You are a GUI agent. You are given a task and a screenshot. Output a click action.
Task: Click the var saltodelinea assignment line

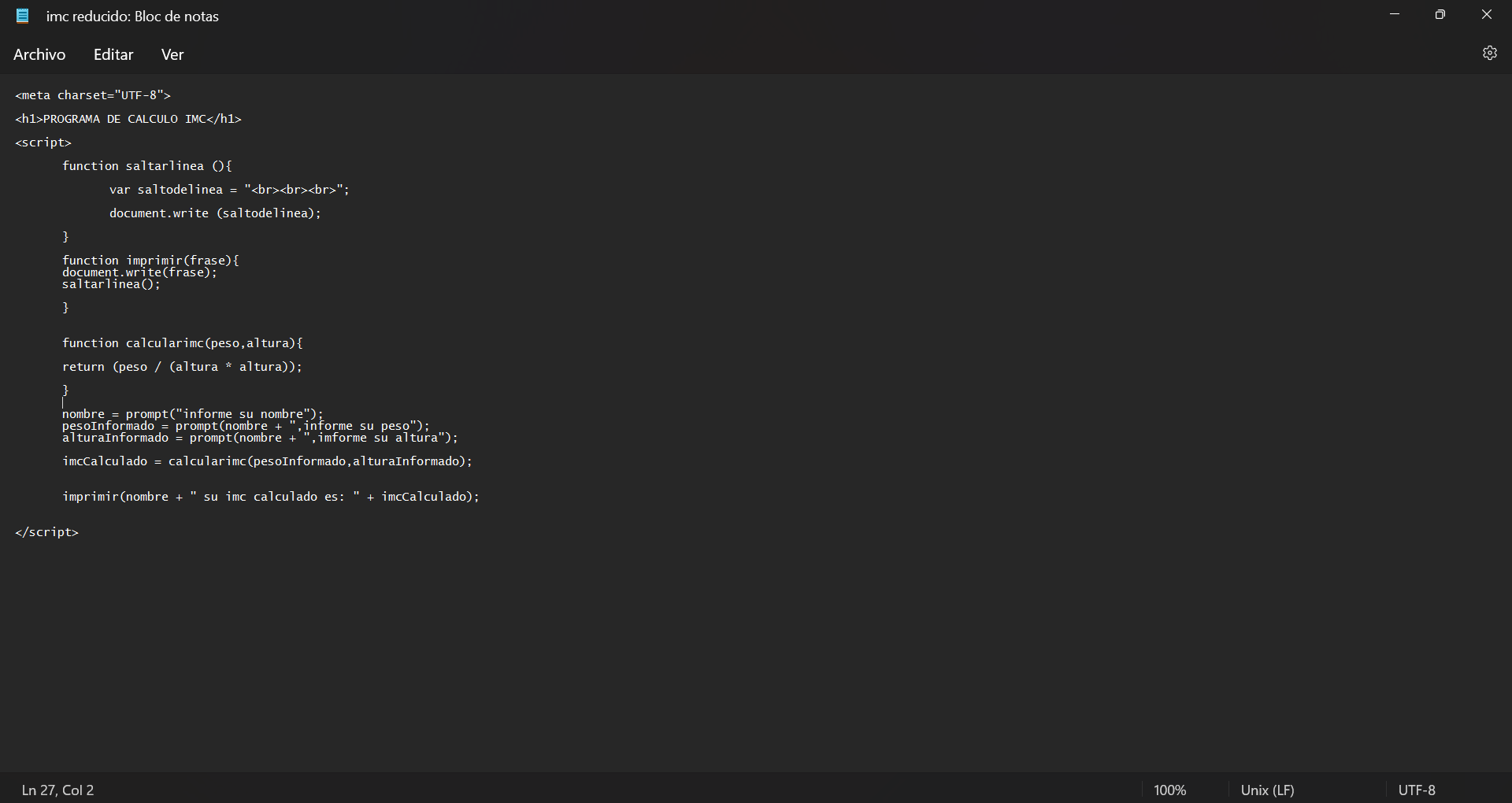229,190
